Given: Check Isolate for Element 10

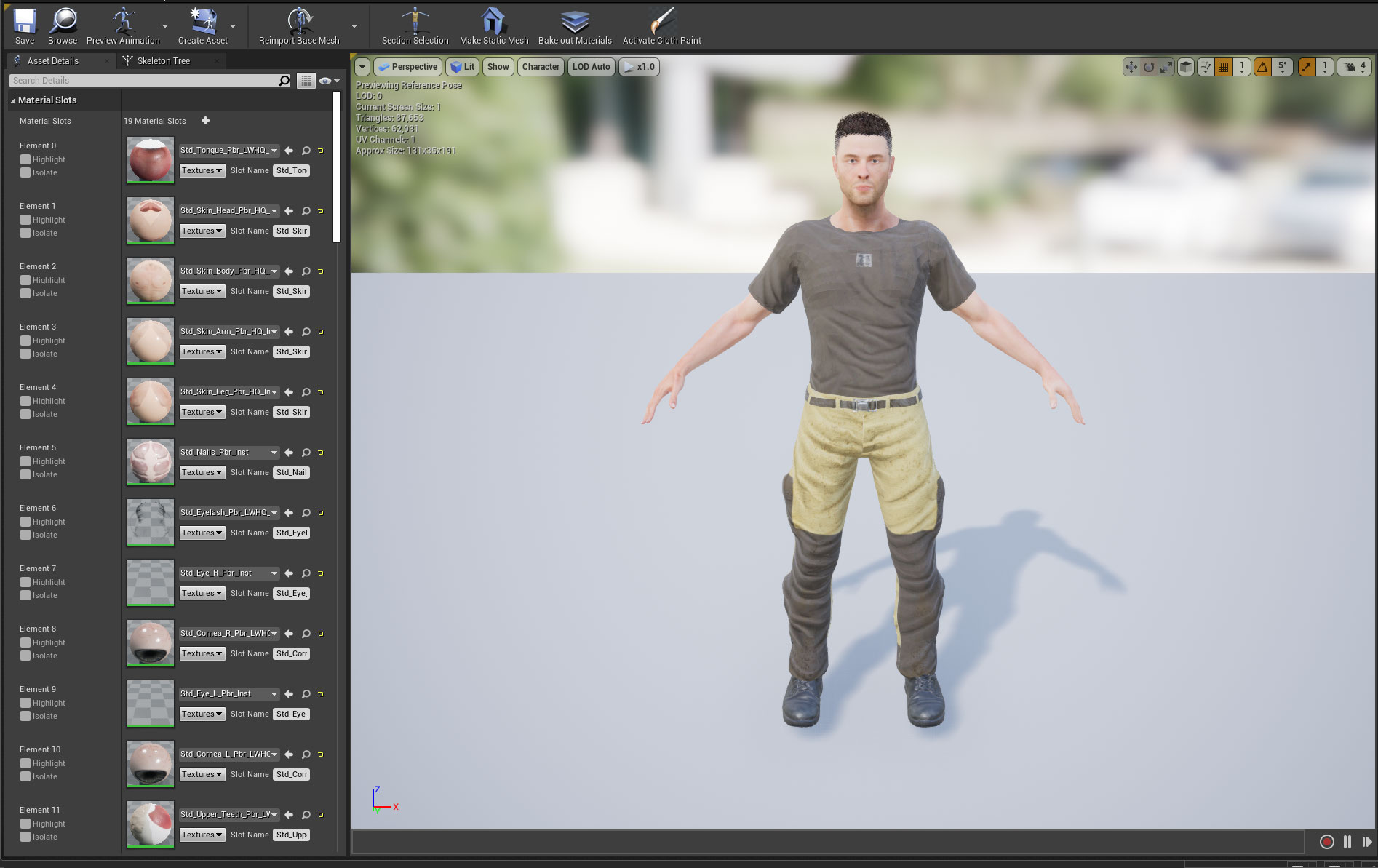Looking at the screenshot, I should (x=25, y=776).
